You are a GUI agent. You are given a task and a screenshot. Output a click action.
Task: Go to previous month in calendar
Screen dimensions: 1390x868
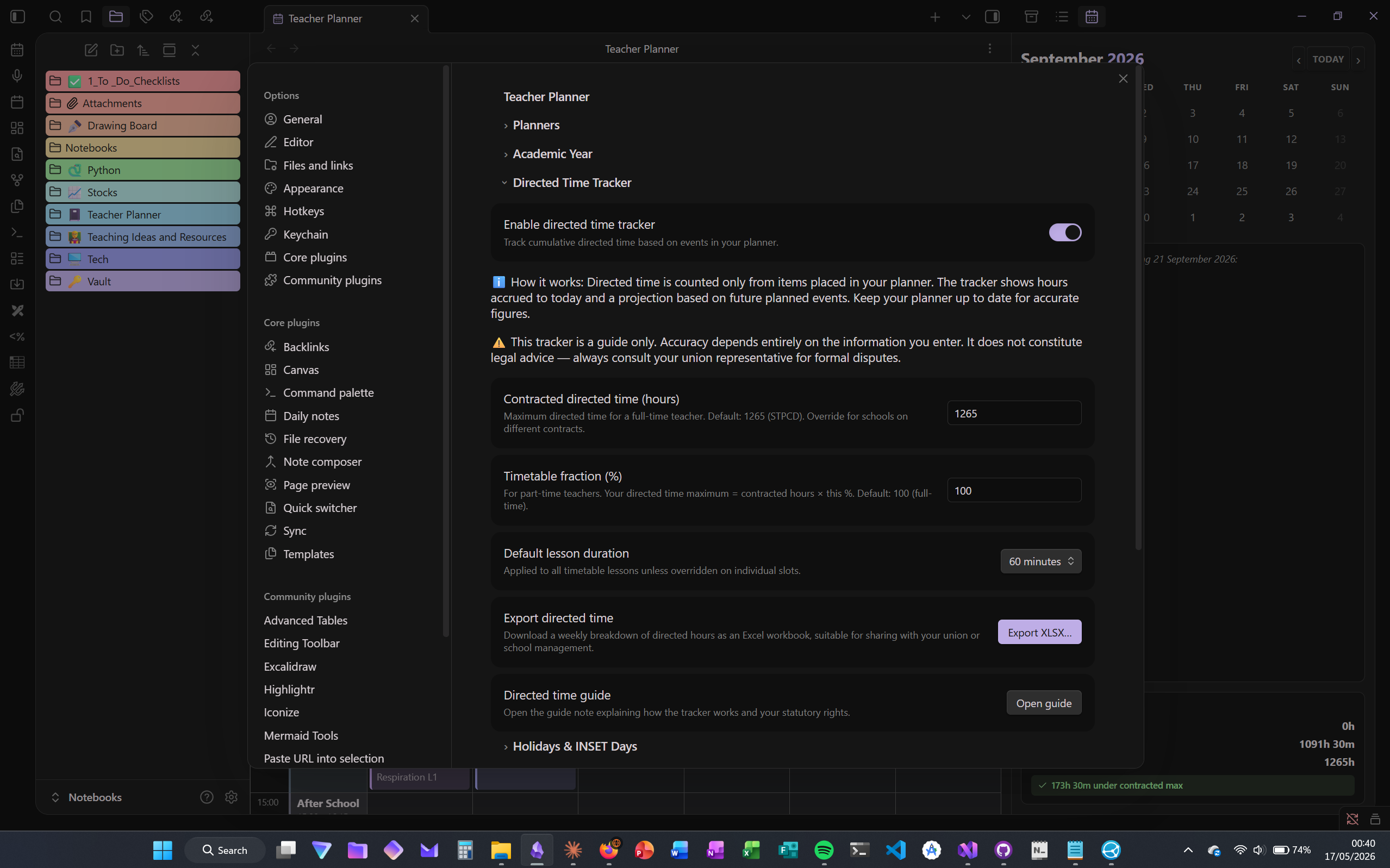pos(1299,60)
